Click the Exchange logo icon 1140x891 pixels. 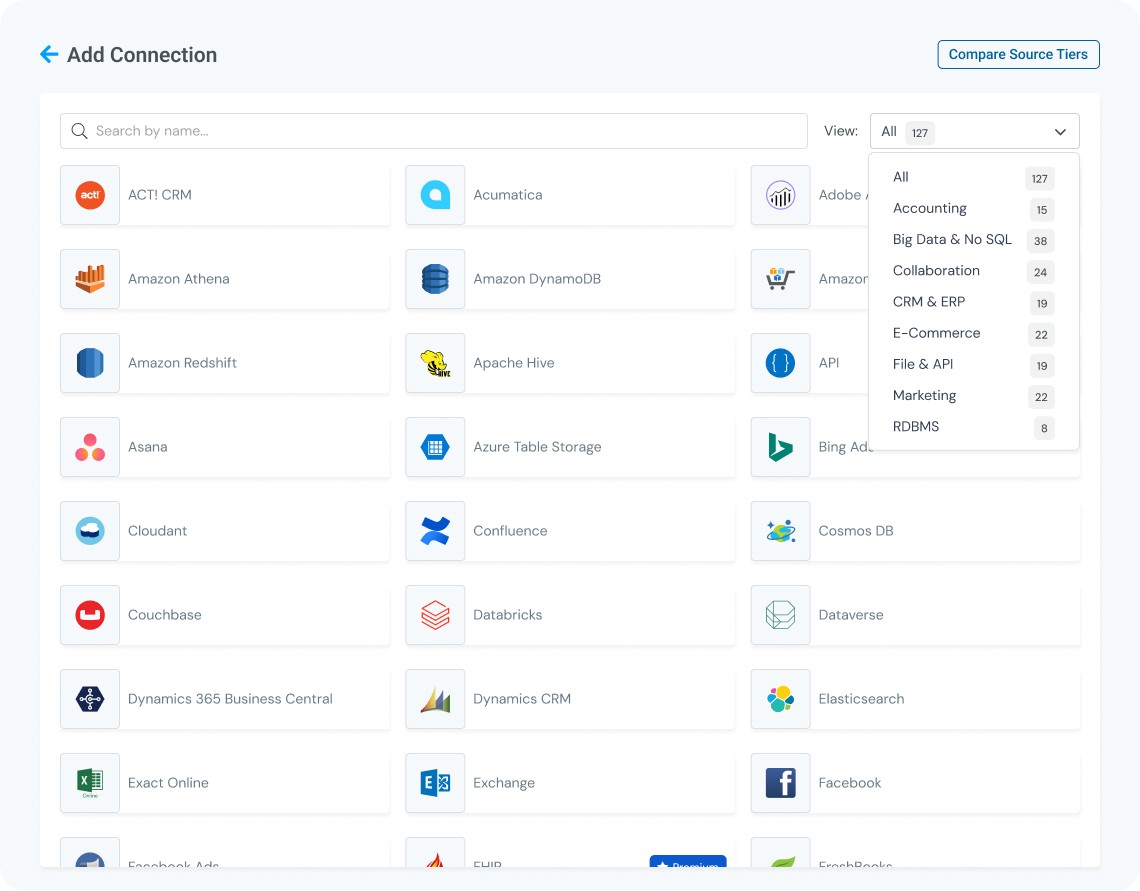[x=435, y=783]
